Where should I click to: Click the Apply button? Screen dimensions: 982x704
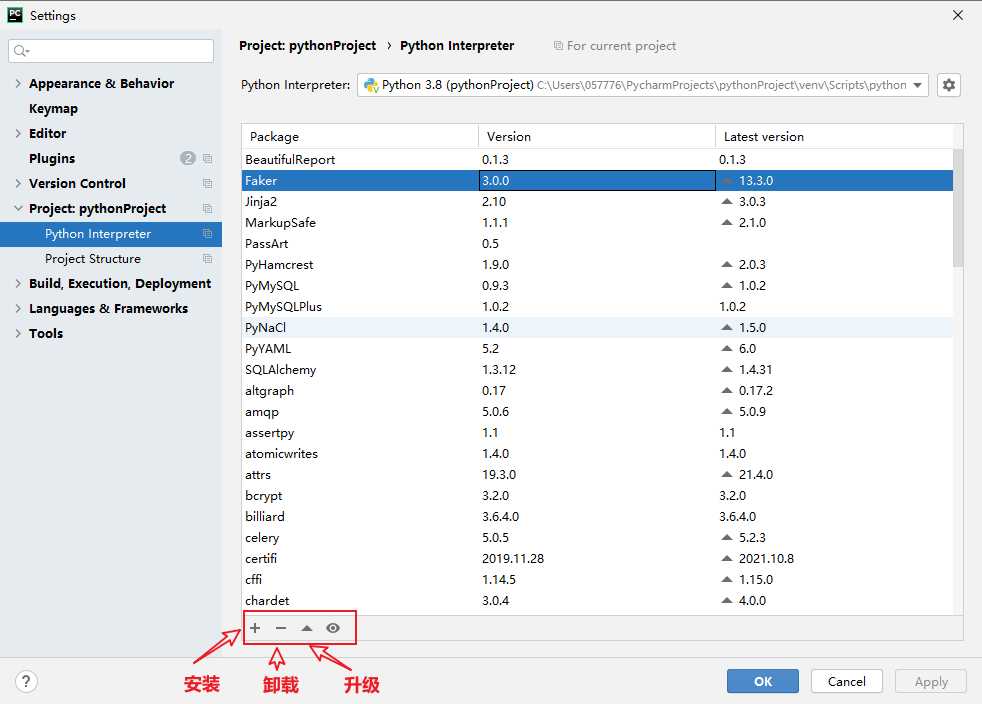(x=931, y=681)
